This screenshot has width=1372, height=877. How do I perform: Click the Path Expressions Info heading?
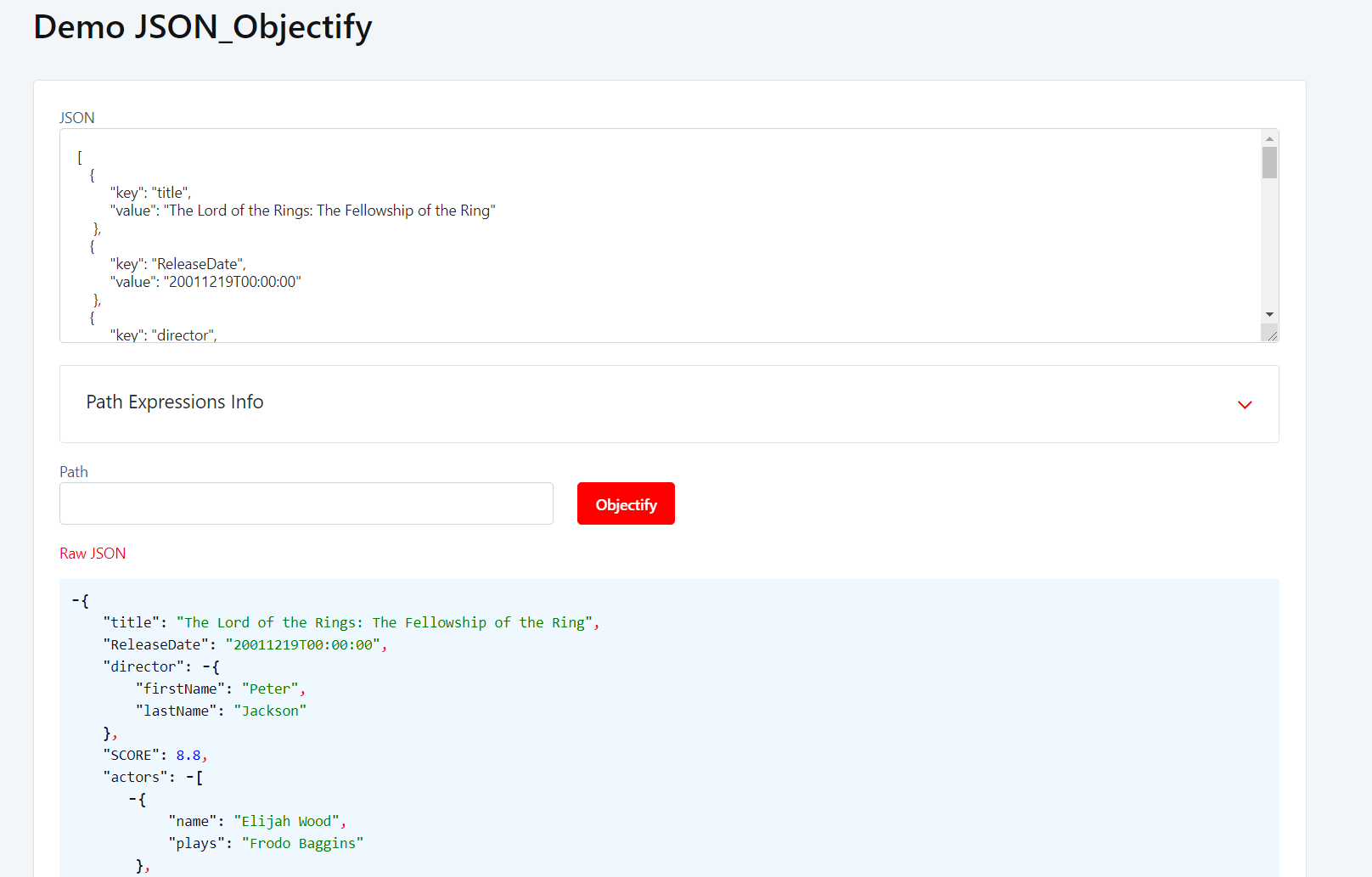pyautogui.click(x=175, y=402)
